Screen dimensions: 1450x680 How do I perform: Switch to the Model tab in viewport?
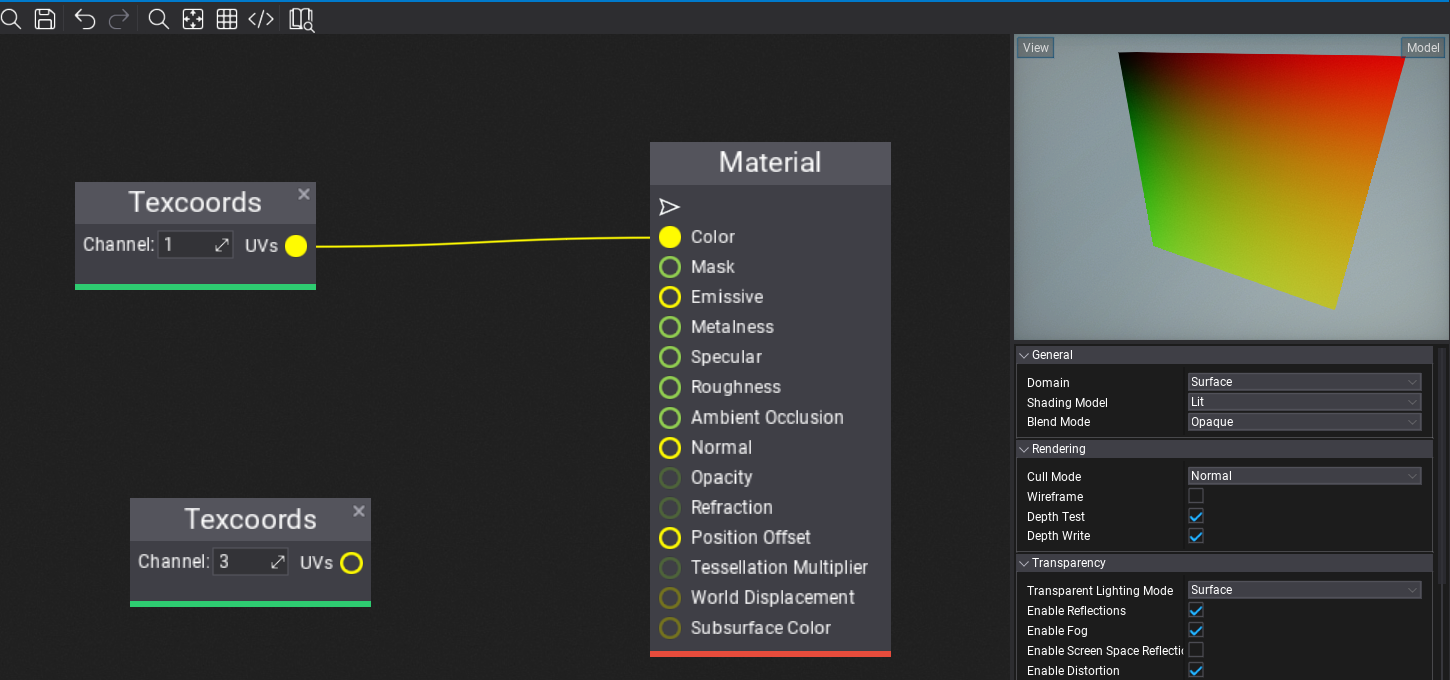(1422, 47)
